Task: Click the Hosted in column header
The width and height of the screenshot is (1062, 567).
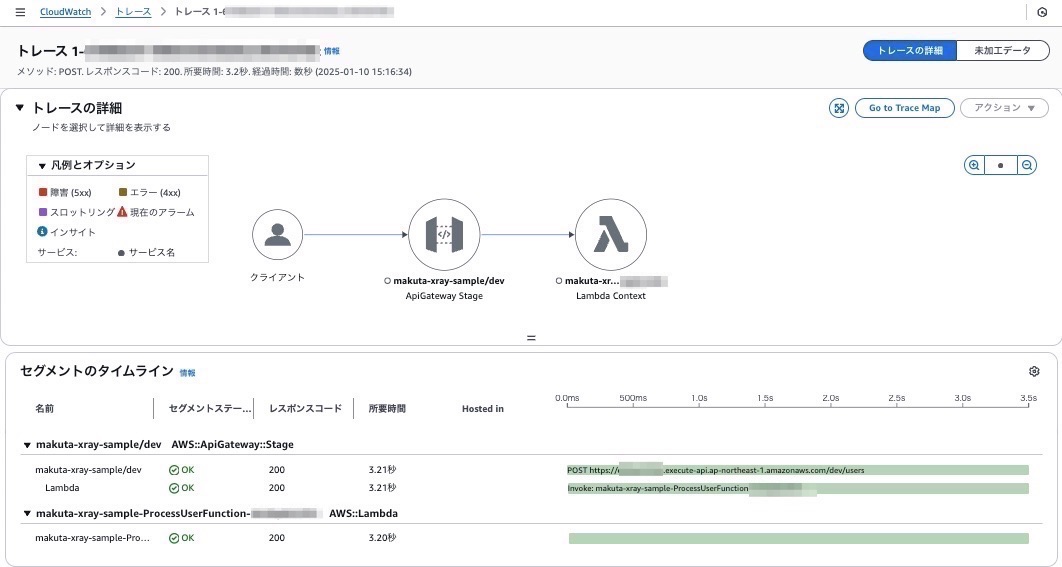Action: pyautogui.click(x=482, y=408)
